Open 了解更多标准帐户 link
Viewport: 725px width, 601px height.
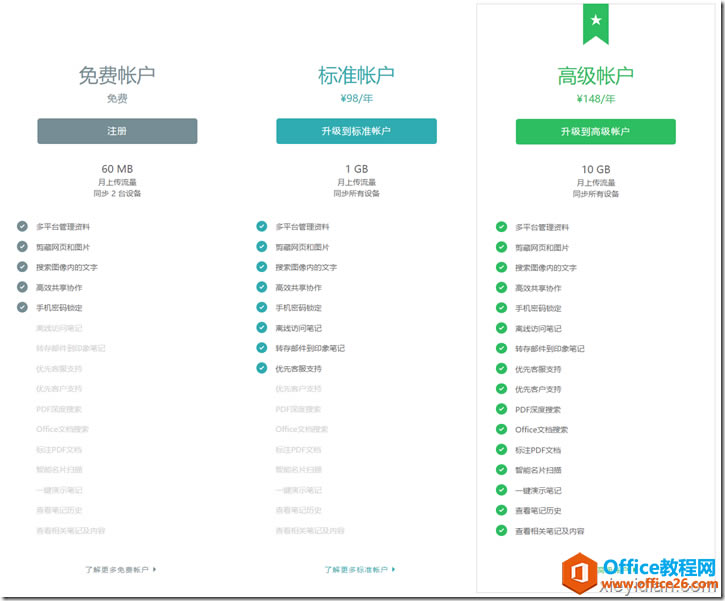click(360, 570)
